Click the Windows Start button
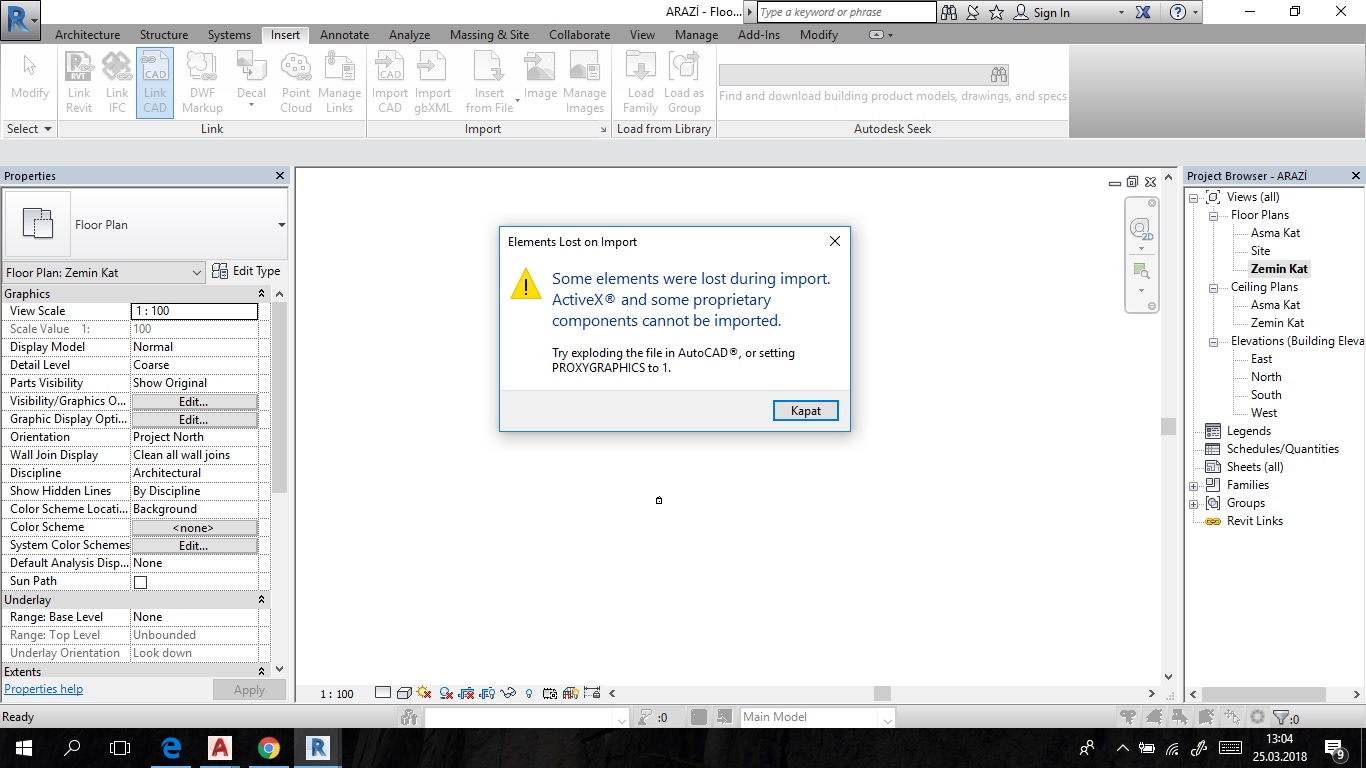 (23, 747)
